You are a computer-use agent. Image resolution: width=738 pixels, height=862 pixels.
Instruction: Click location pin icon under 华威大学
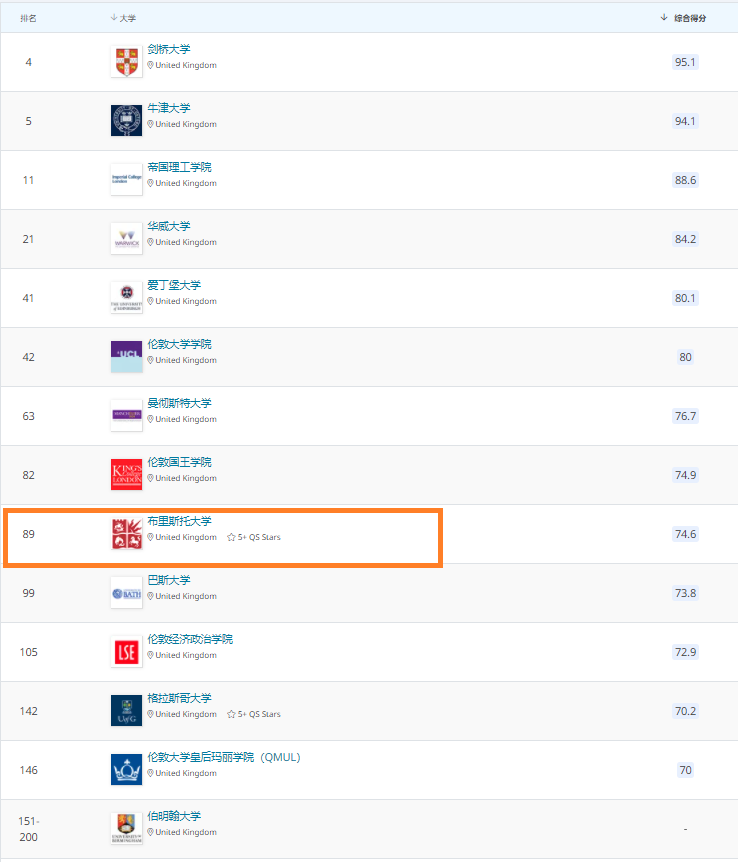point(150,242)
